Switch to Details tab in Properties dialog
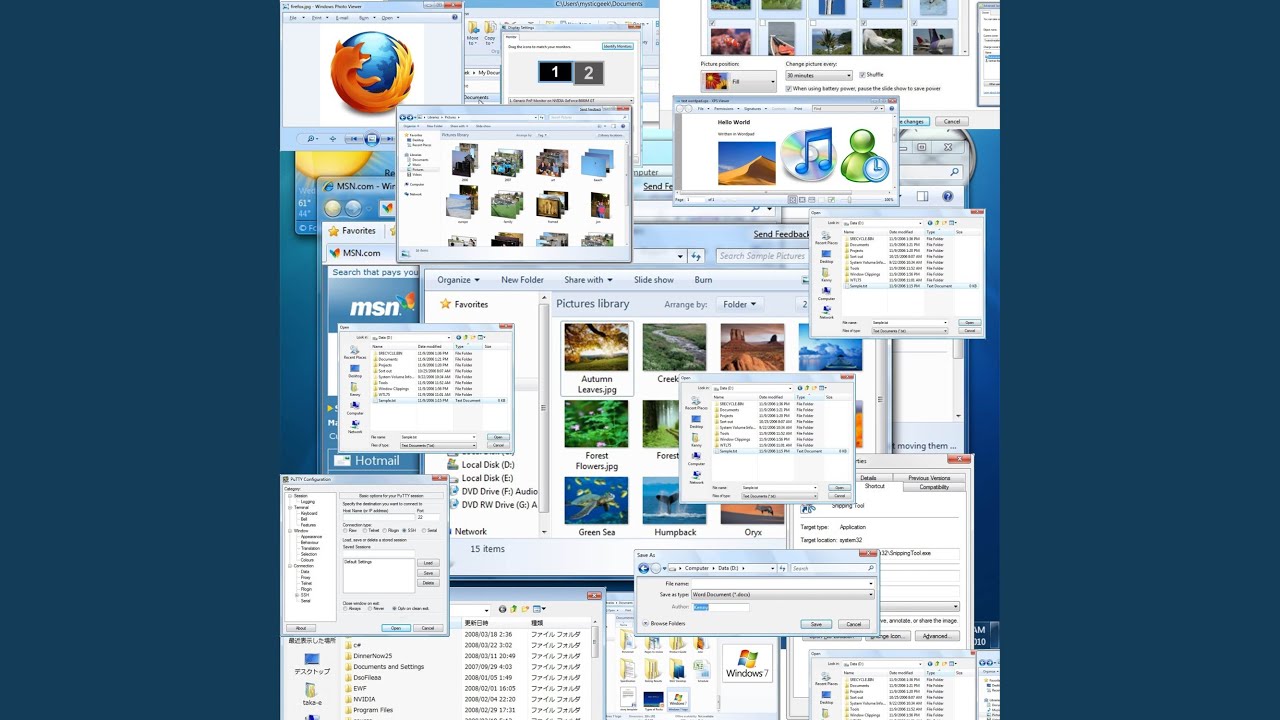Screen dimensions: 1280x720 tap(868, 478)
